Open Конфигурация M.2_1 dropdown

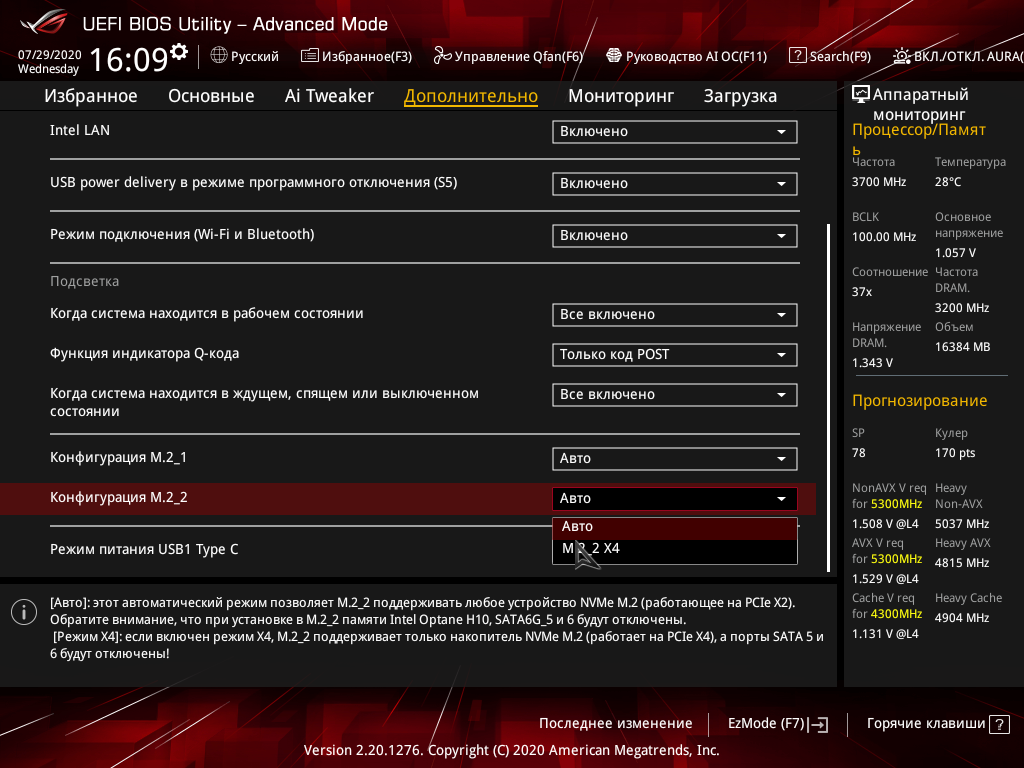pyautogui.click(x=675, y=458)
